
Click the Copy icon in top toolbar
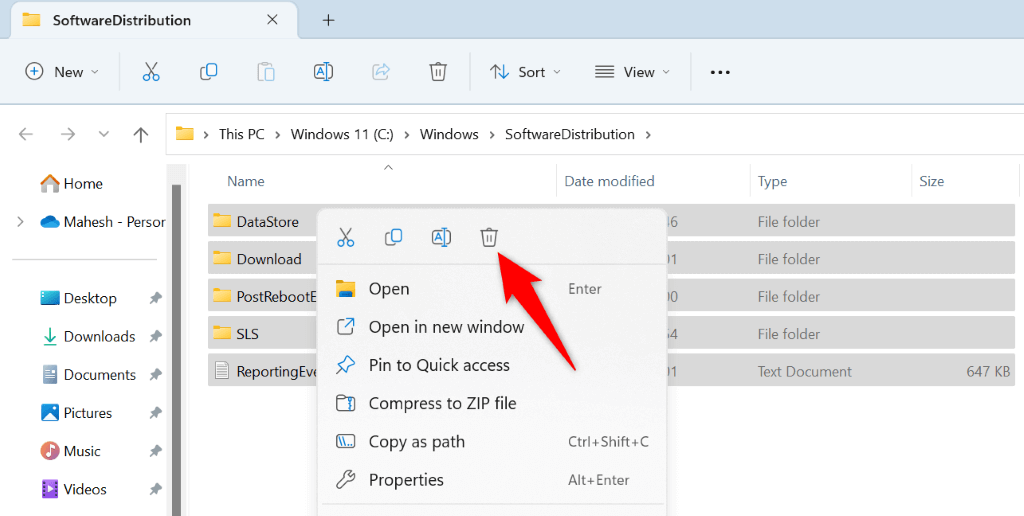[208, 72]
